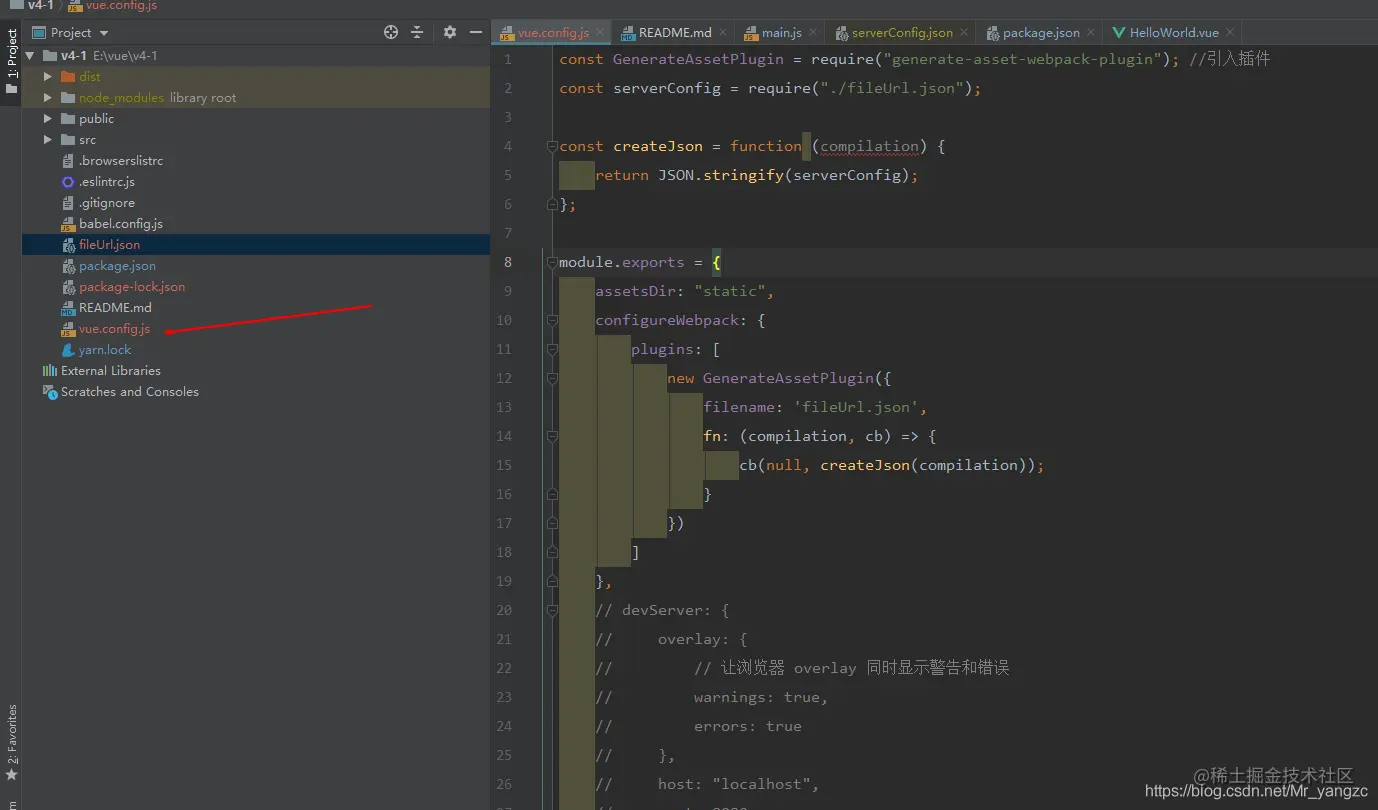Fold the commented devServer block at line 20
Viewport: 1378px width, 810px height.
(x=551, y=610)
